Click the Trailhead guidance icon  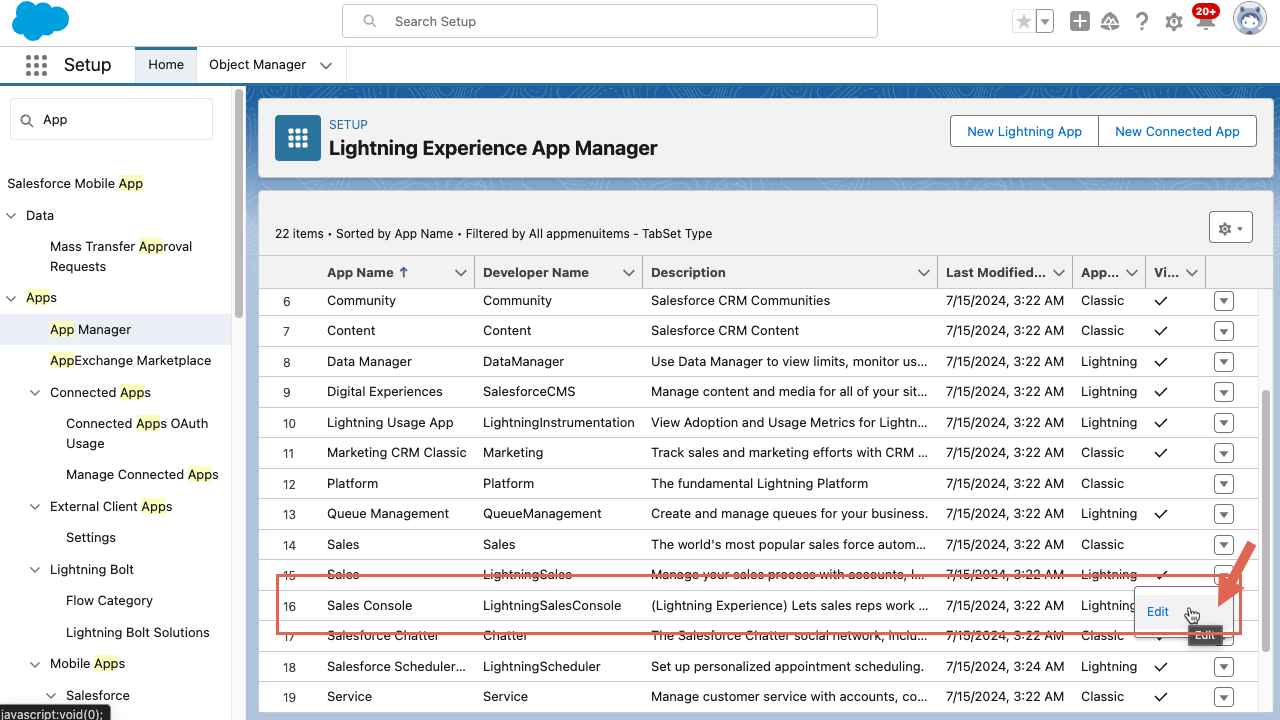[x=1110, y=21]
